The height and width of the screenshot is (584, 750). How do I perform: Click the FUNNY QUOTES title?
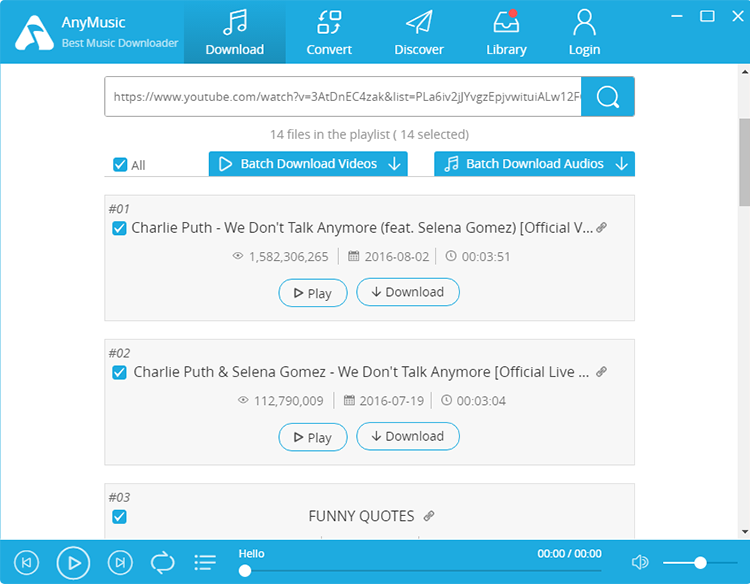pos(361,516)
